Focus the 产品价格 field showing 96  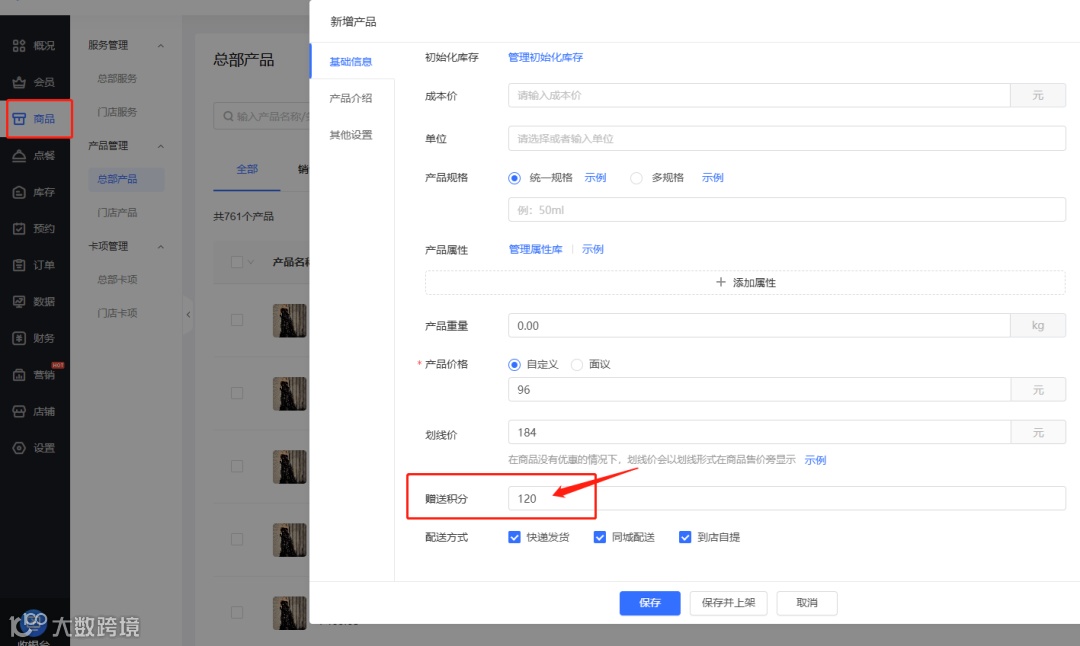759,390
